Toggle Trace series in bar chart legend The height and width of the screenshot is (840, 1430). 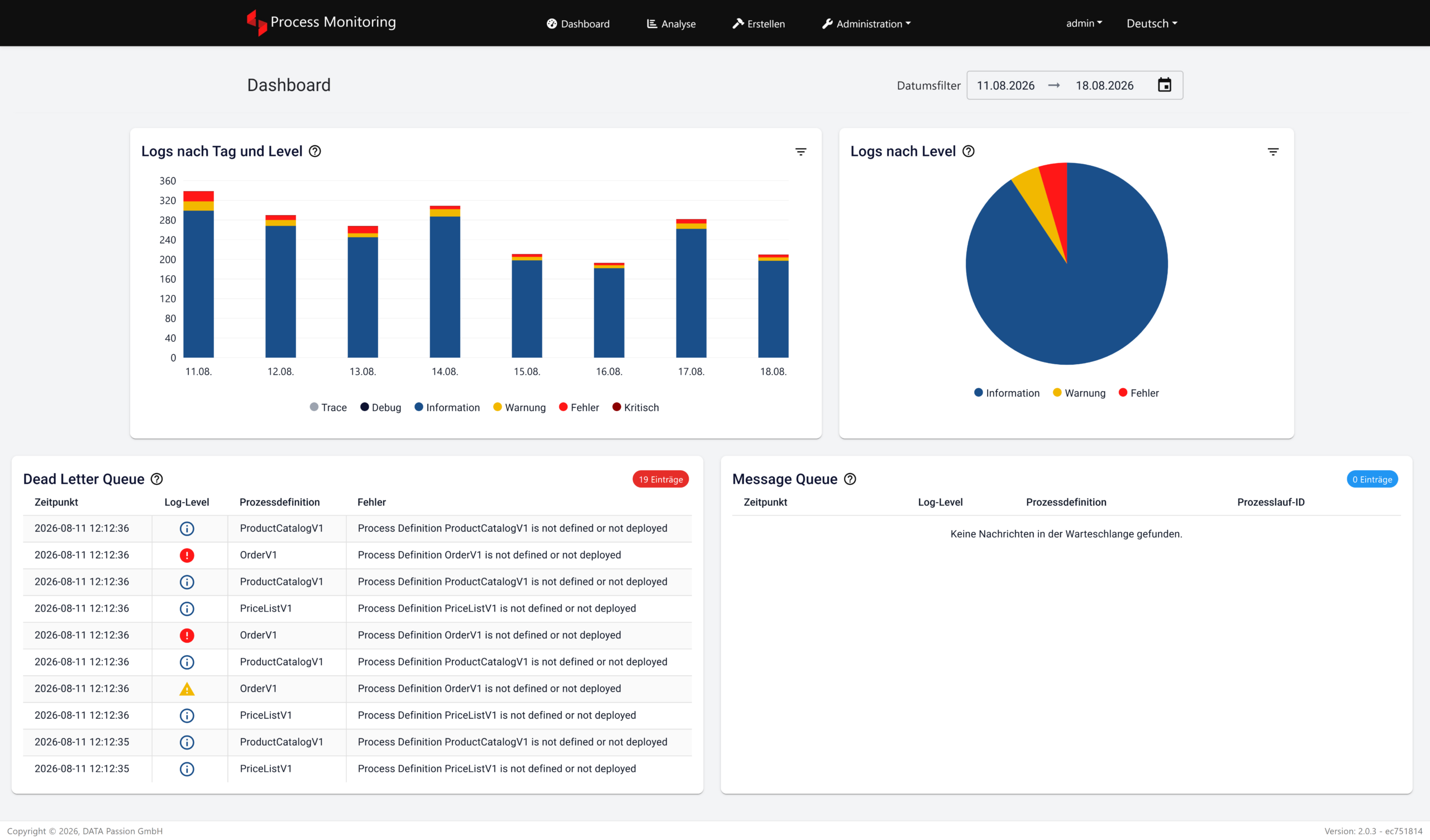point(328,408)
